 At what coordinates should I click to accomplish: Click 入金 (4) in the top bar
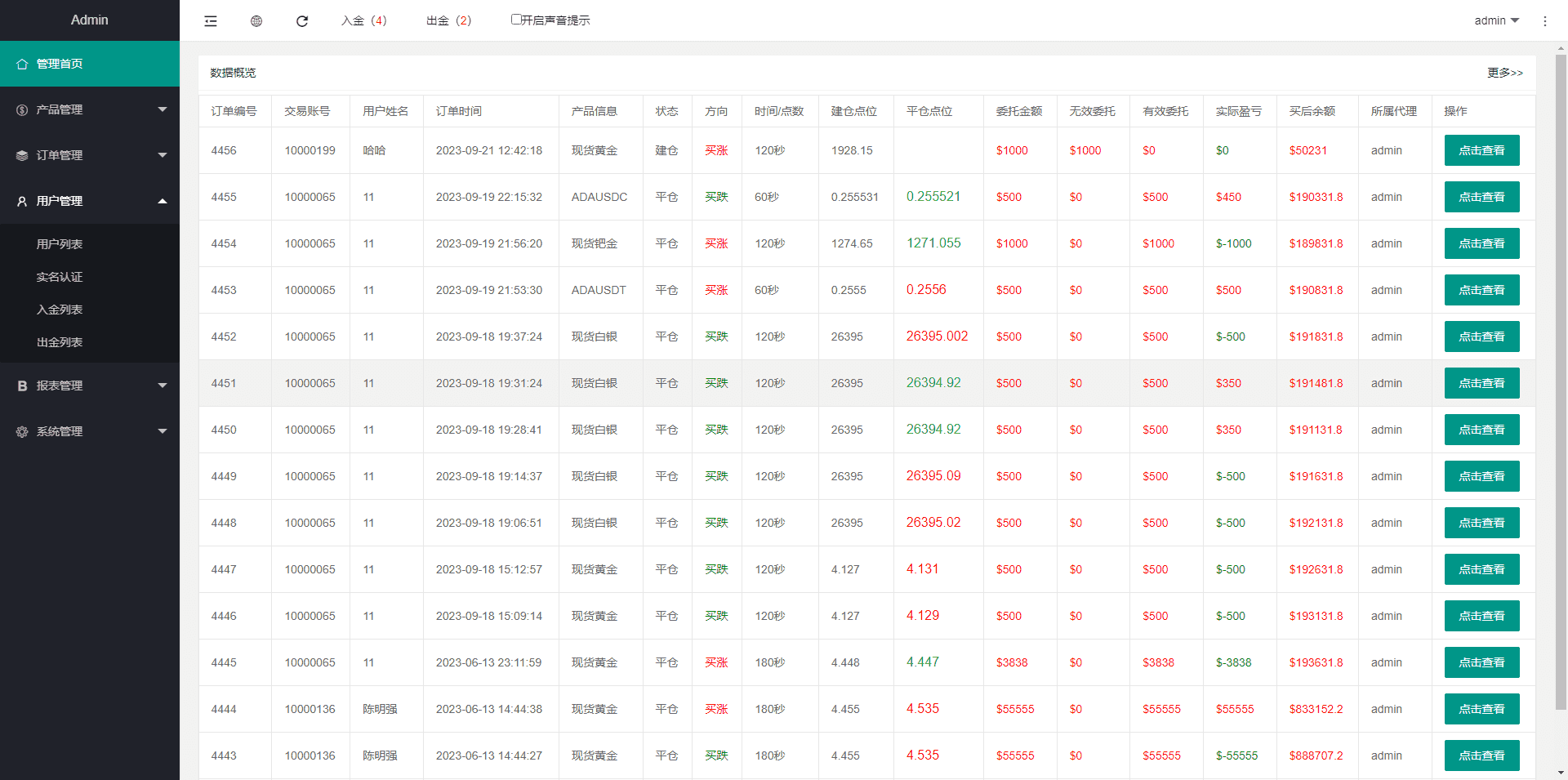coord(364,20)
